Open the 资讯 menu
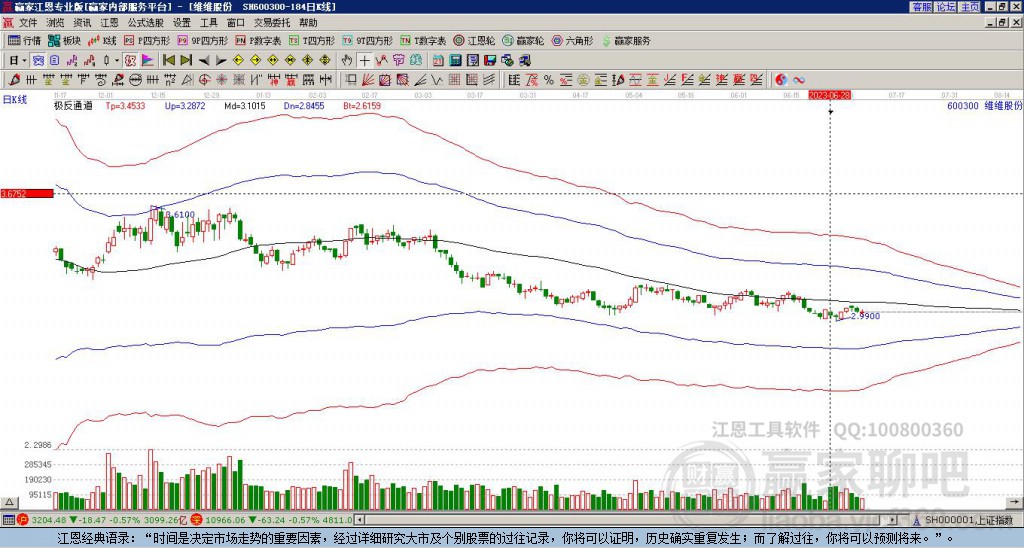 click(82, 23)
